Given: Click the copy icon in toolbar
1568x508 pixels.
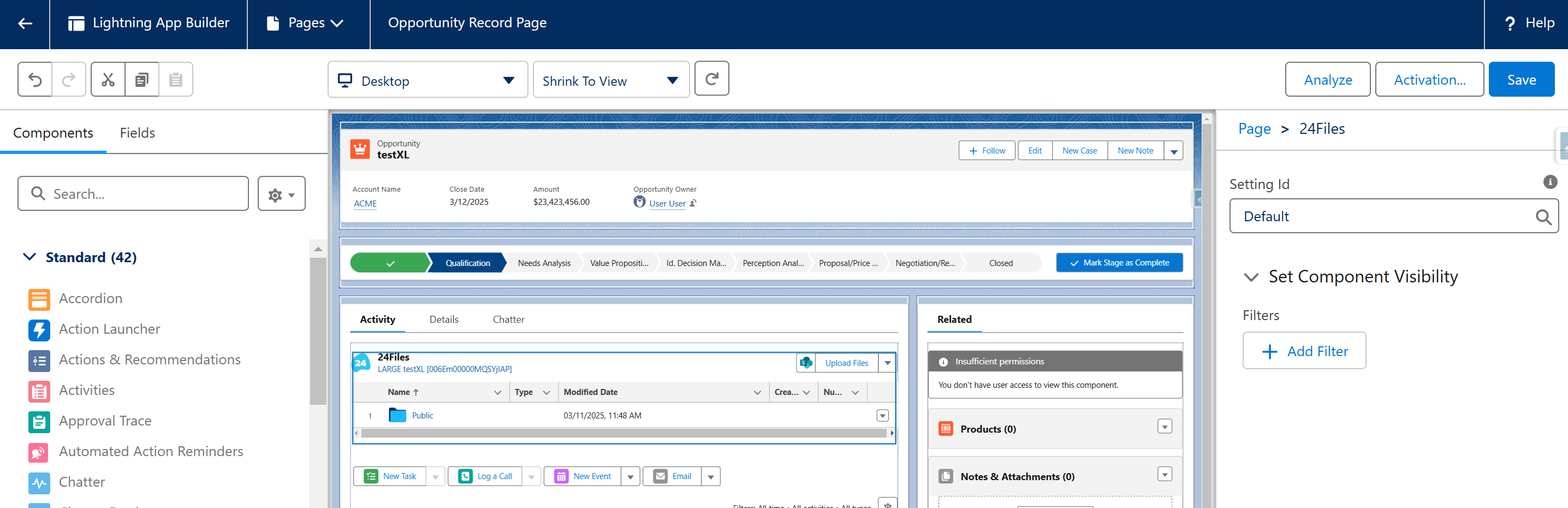Looking at the screenshot, I should pos(142,80).
